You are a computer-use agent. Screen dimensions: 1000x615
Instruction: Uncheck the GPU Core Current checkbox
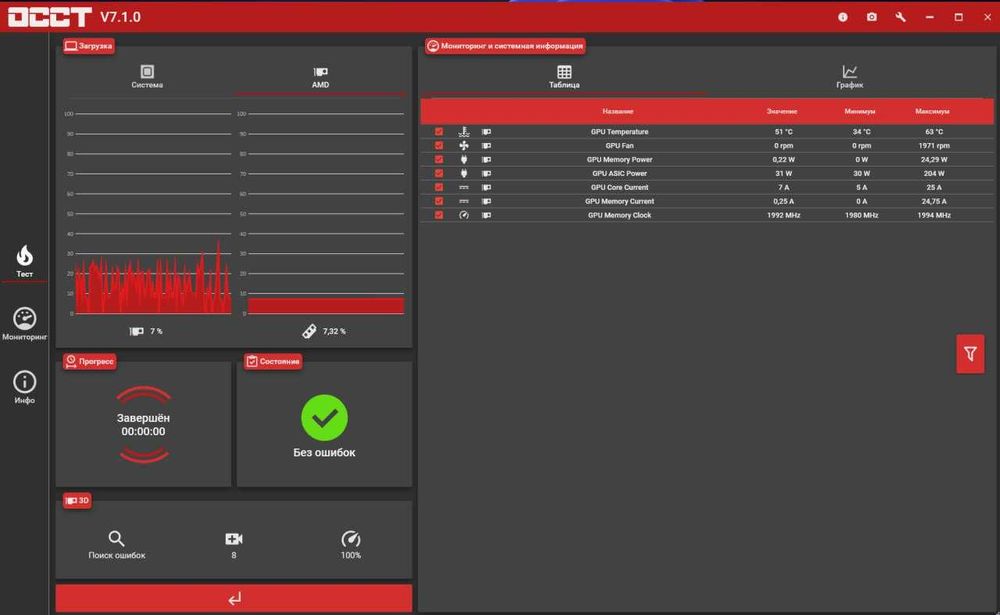[x=439, y=188]
